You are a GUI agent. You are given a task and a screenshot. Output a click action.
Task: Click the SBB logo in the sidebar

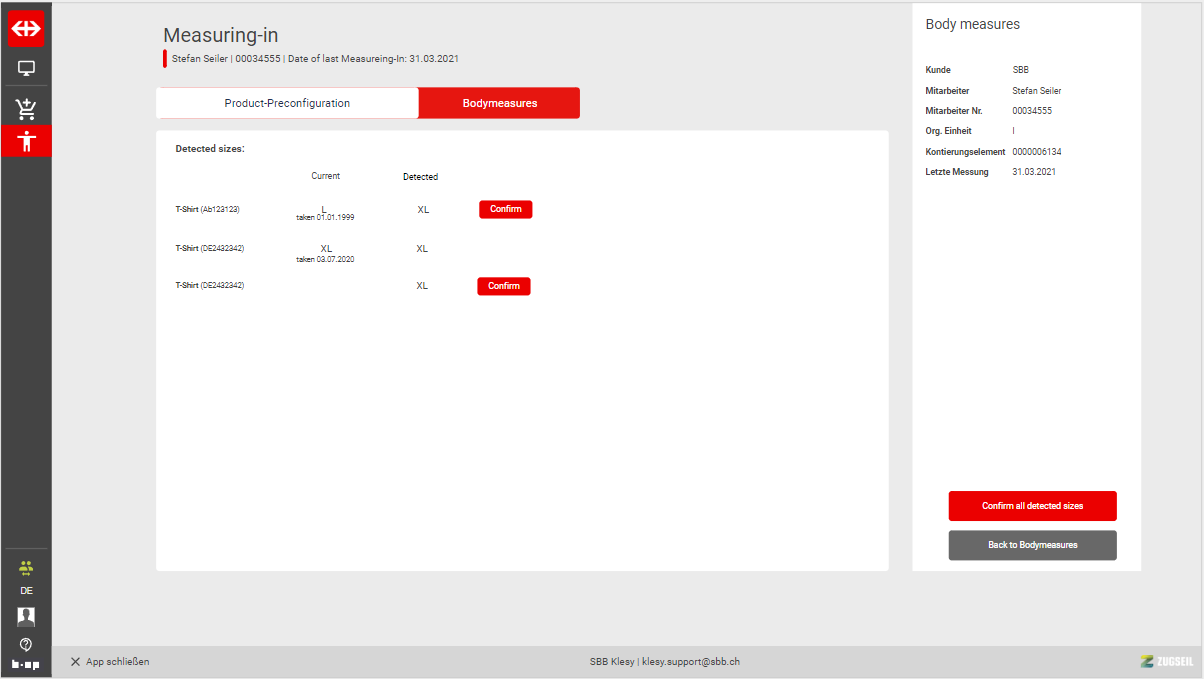coord(26,29)
